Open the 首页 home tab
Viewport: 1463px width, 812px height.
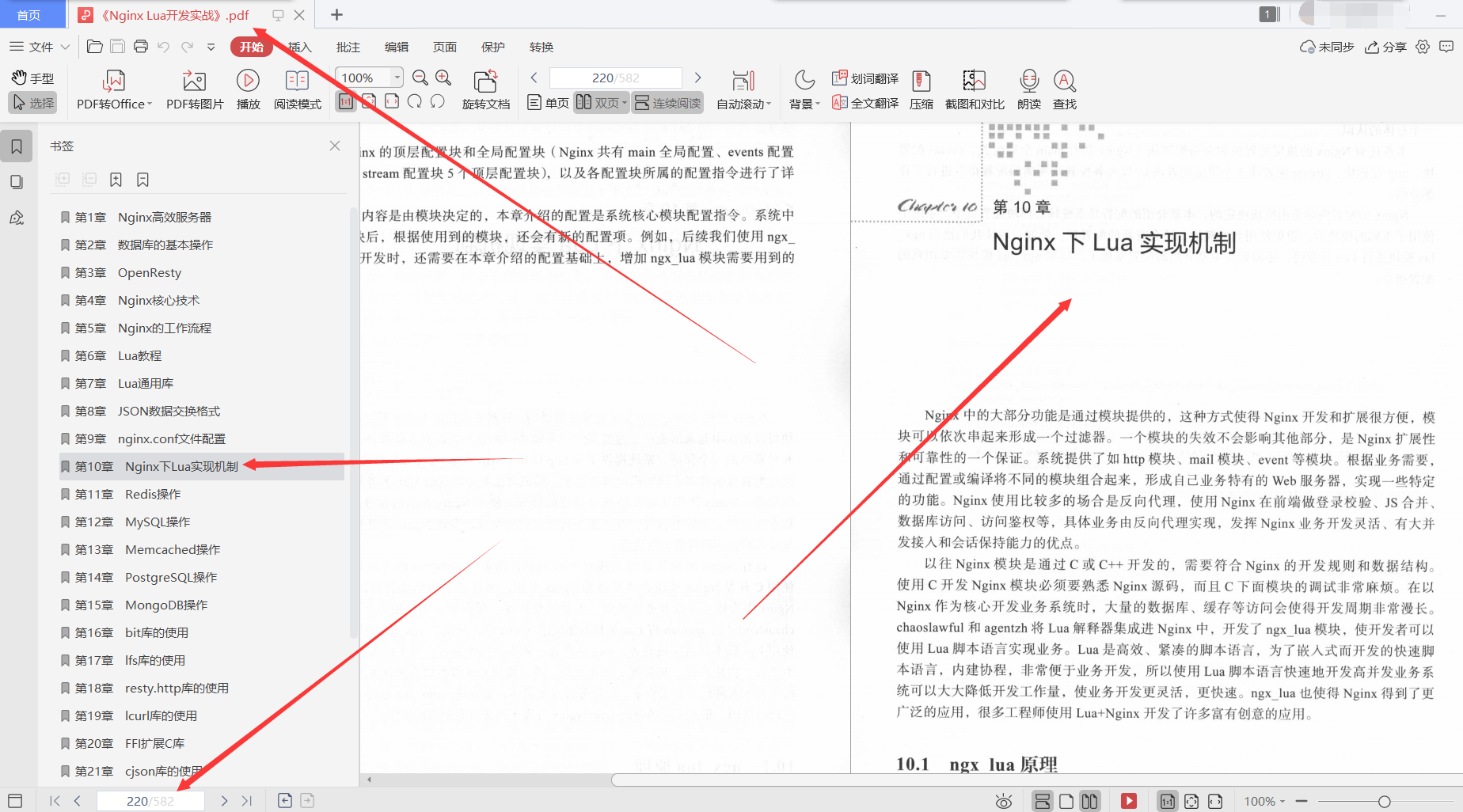[x=30, y=14]
